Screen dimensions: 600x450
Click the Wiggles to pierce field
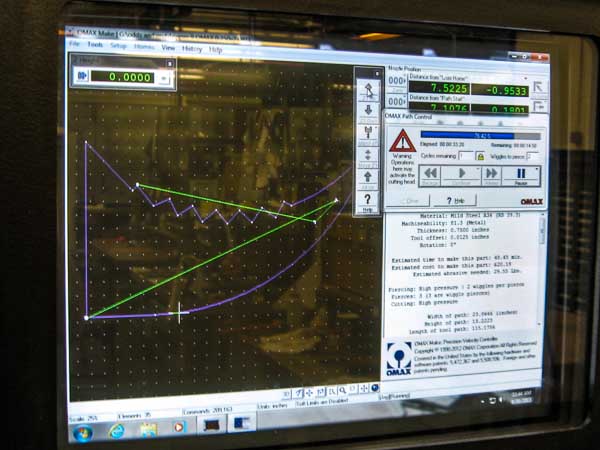(532, 156)
